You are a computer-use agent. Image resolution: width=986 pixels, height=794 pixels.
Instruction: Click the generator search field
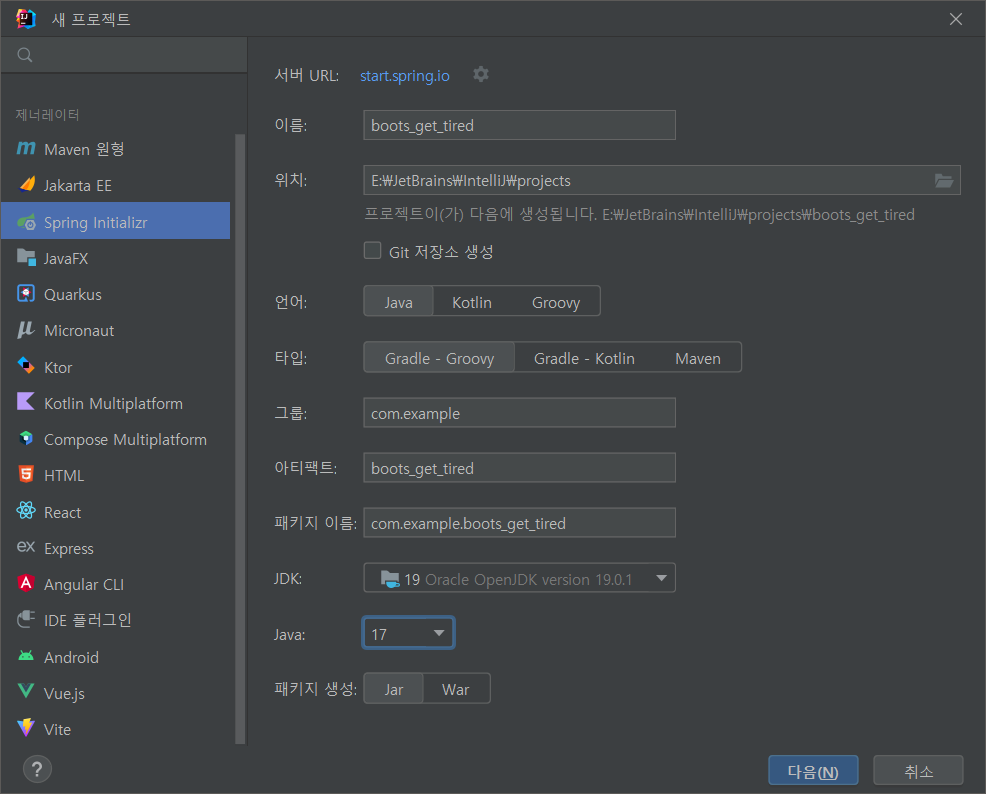124,55
